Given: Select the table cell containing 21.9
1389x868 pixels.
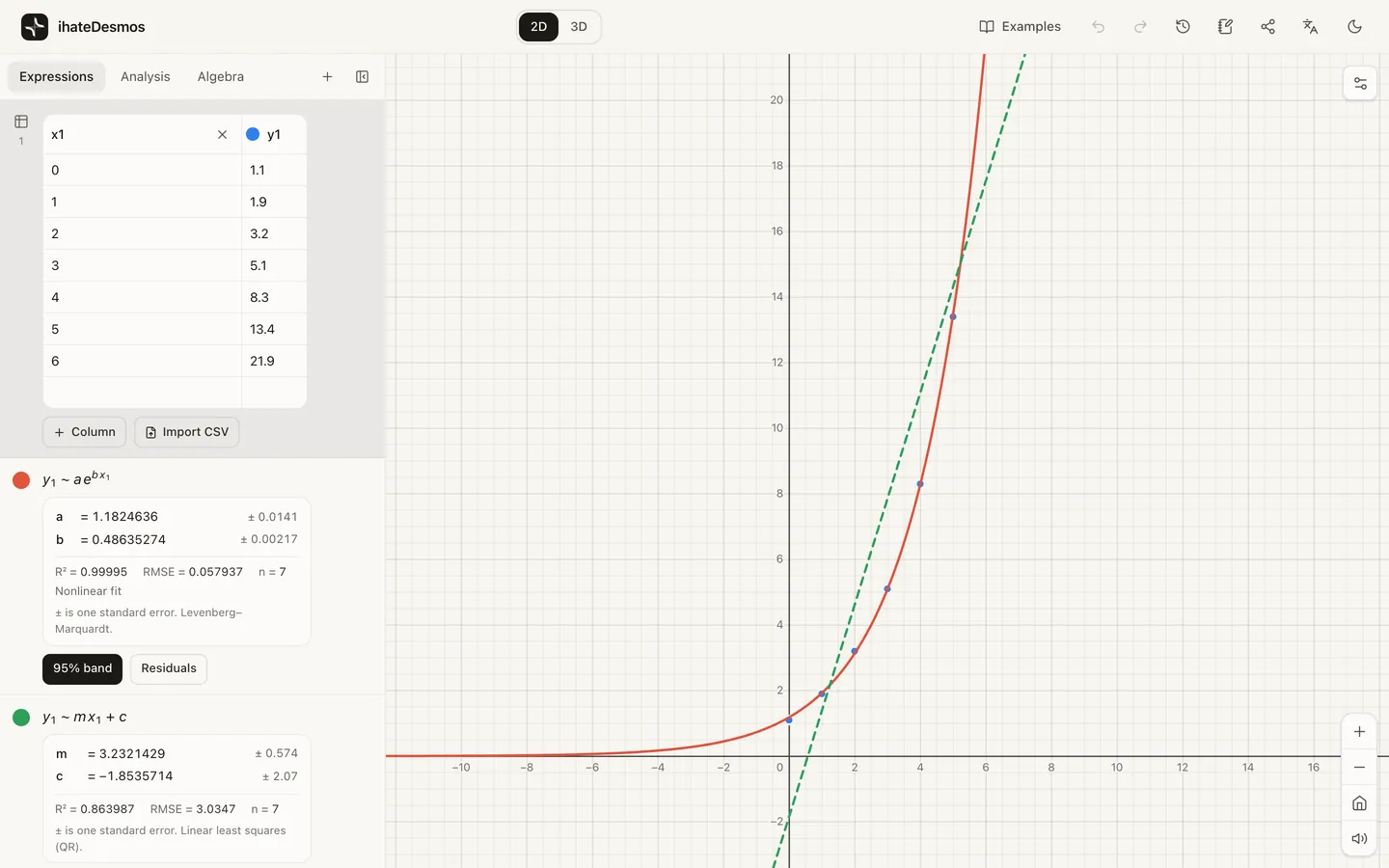Looking at the screenshot, I should click(274, 362).
